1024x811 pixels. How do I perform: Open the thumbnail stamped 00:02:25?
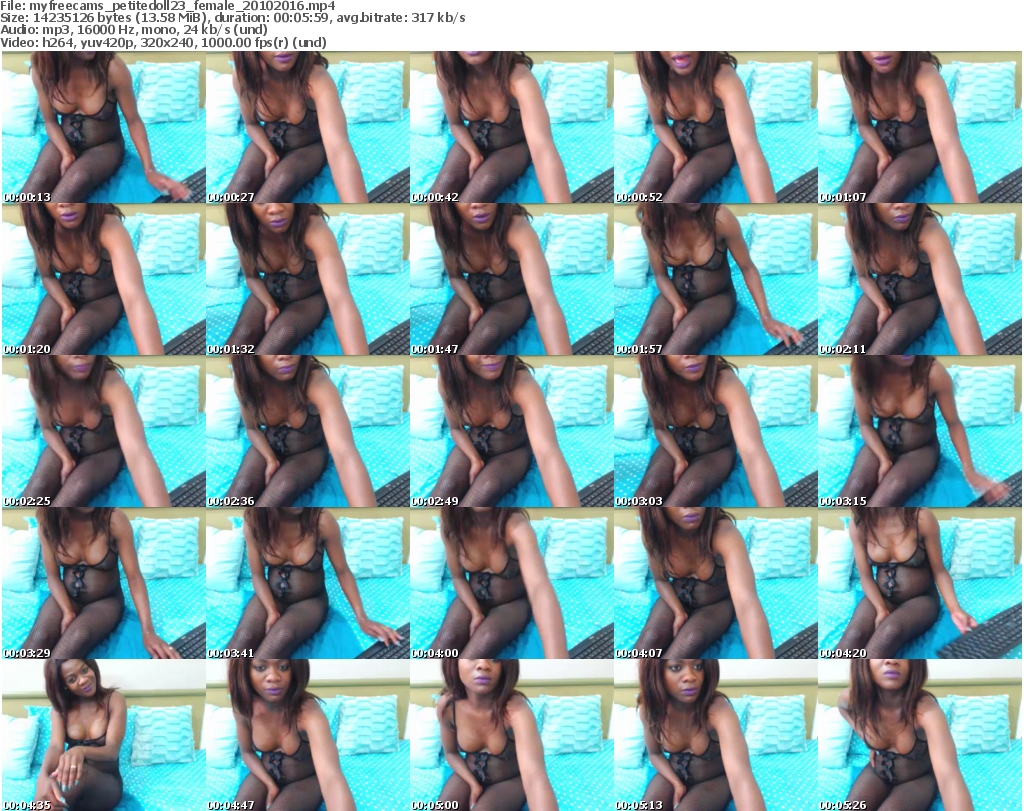tap(104, 432)
